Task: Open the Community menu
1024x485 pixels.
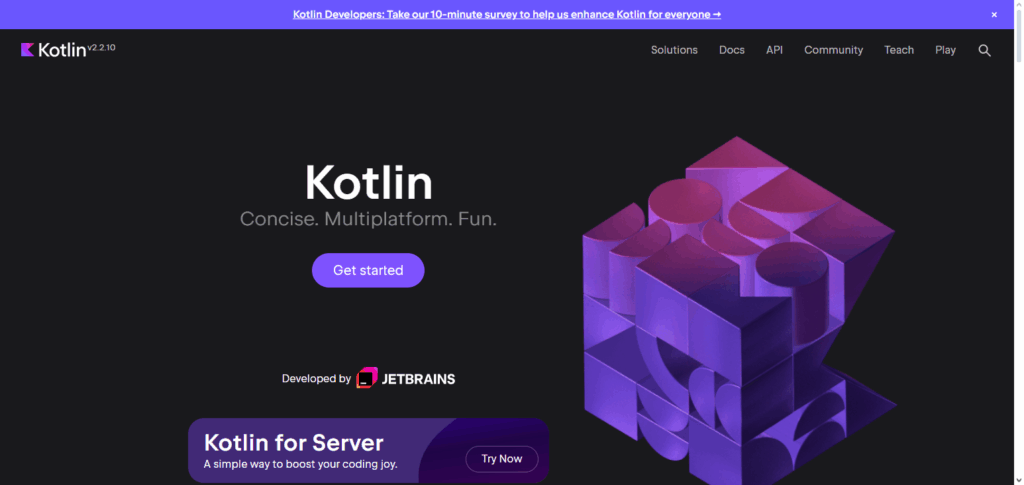Action: tap(833, 50)
